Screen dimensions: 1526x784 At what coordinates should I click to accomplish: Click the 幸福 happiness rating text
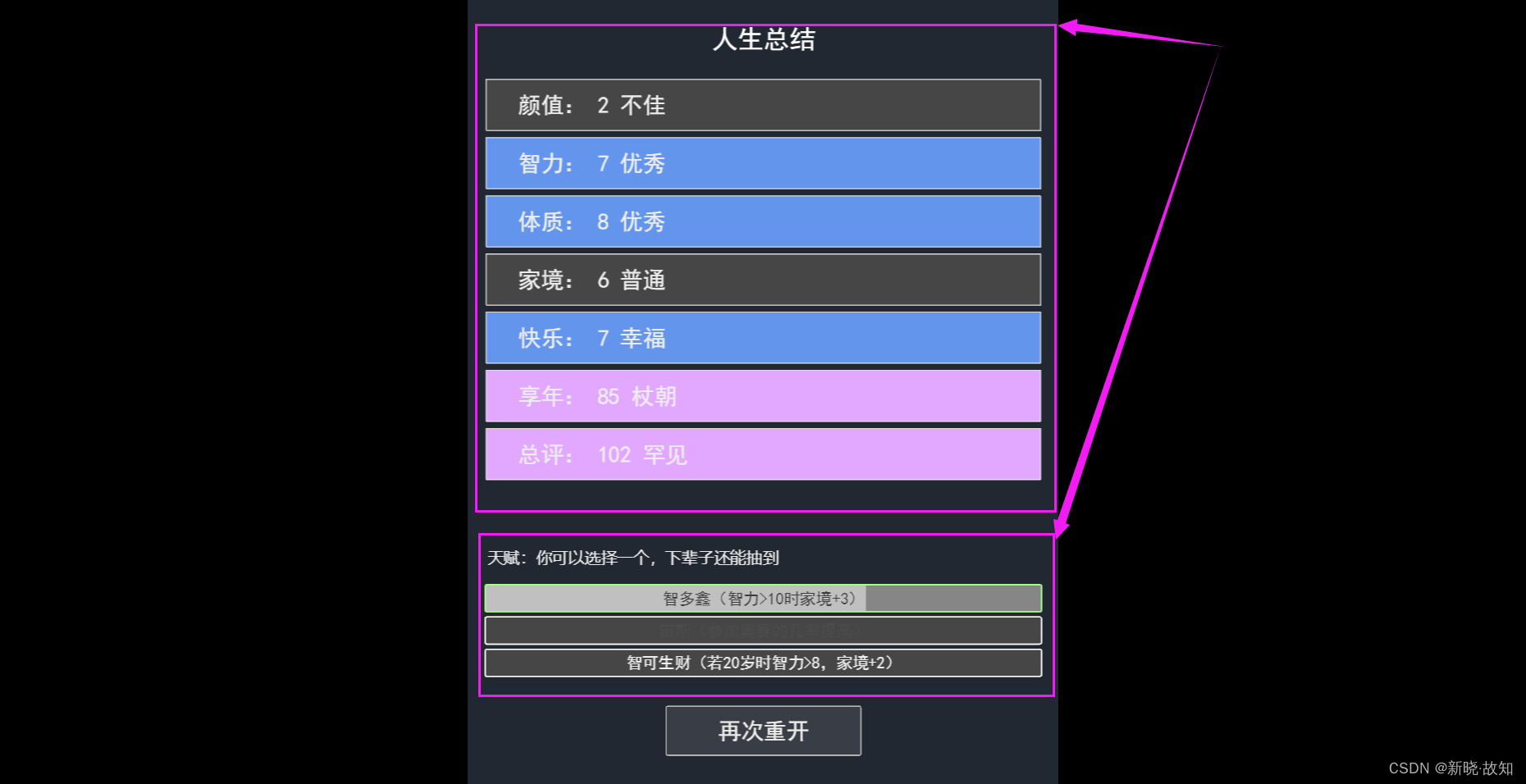(643, 338)
